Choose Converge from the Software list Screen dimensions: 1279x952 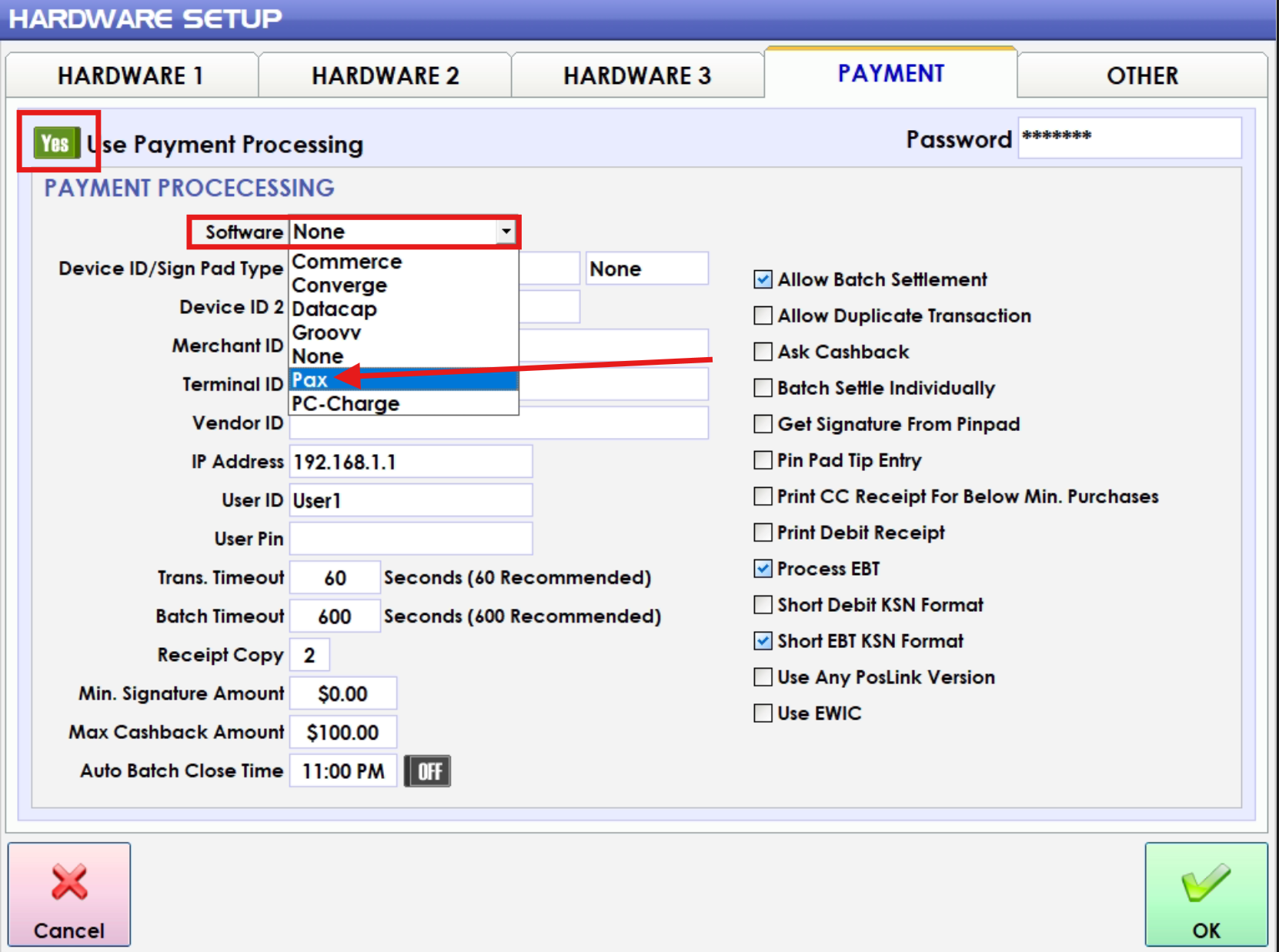(404, 286)
